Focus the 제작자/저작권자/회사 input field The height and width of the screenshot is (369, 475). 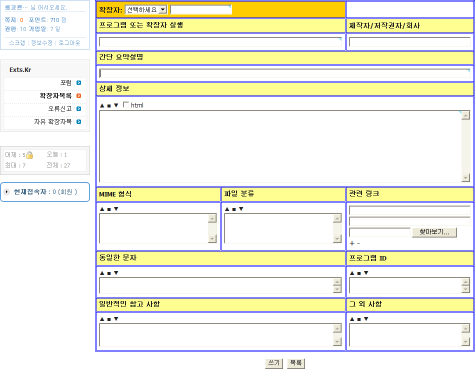click(410, 42)
